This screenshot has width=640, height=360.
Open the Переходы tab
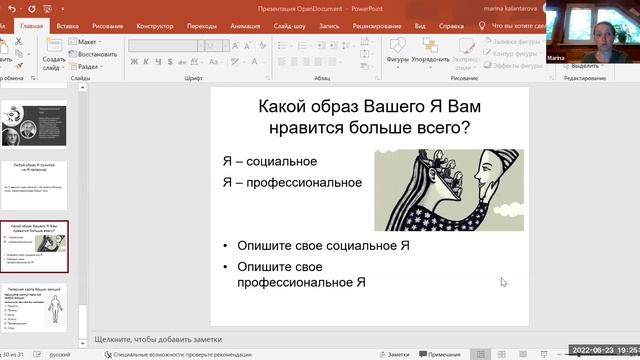tap(202, 26)
